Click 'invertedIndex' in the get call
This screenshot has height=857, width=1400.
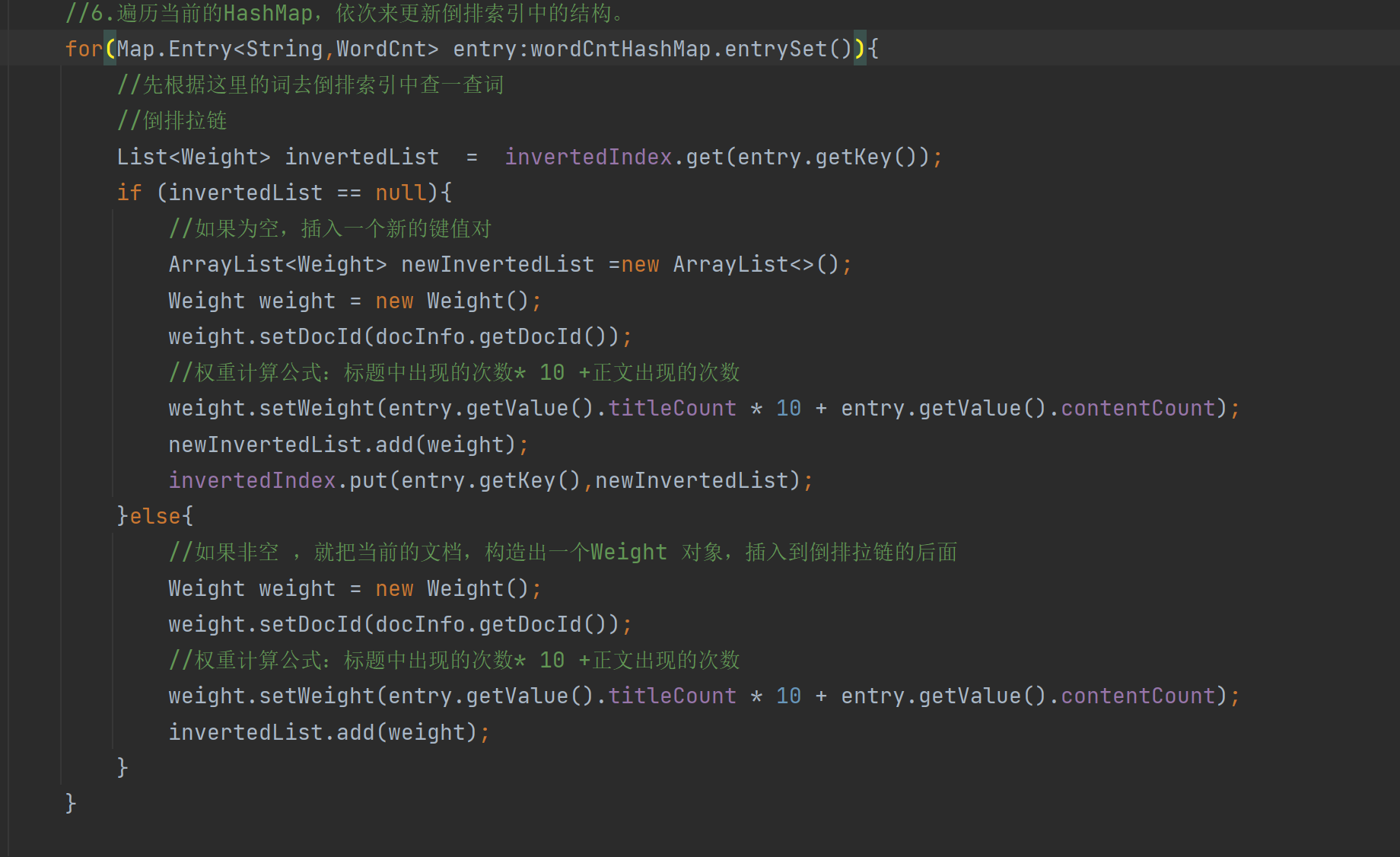(x=588, y=157)
